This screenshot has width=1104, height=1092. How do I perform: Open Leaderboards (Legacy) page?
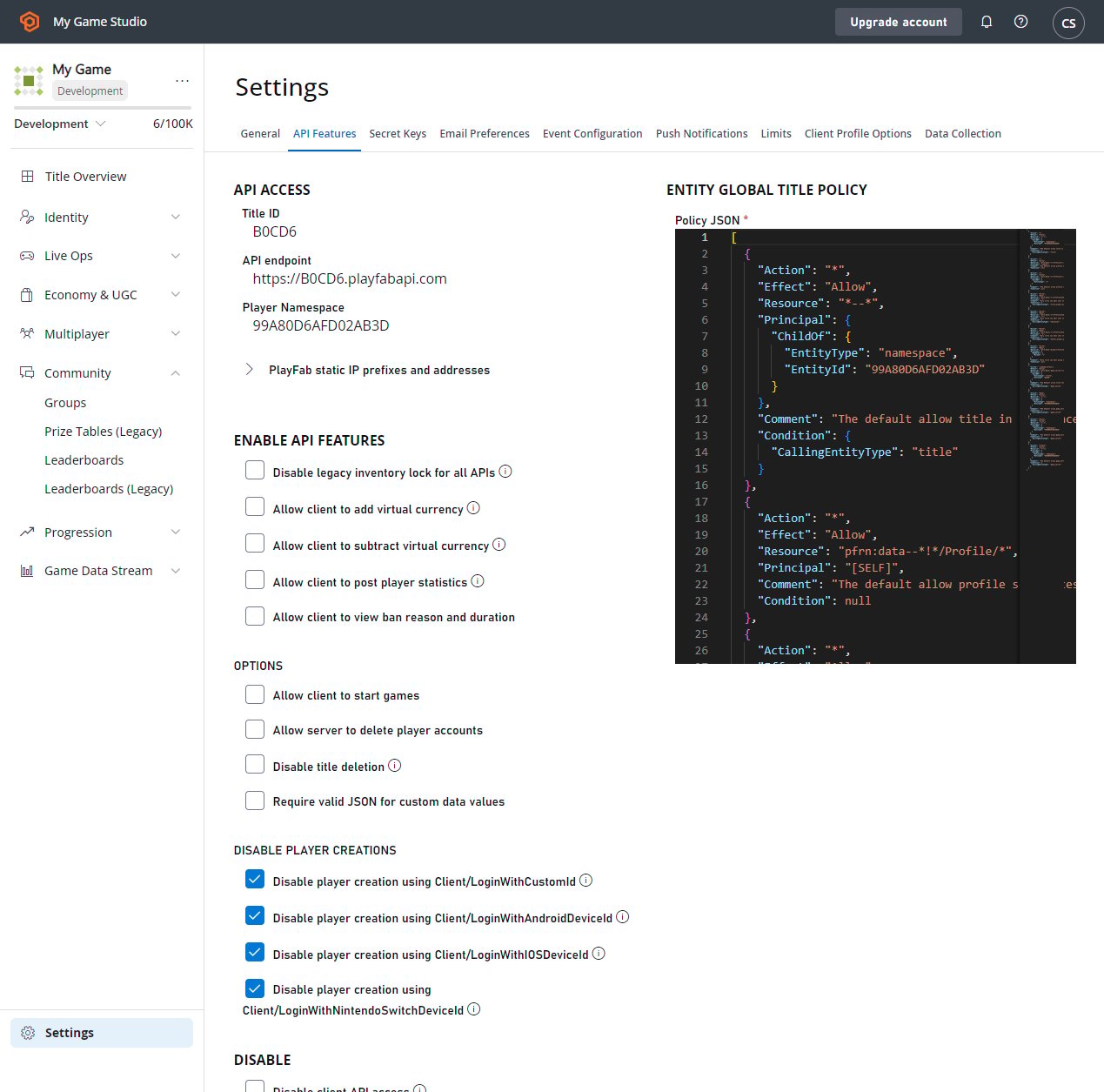pos(109,489)
